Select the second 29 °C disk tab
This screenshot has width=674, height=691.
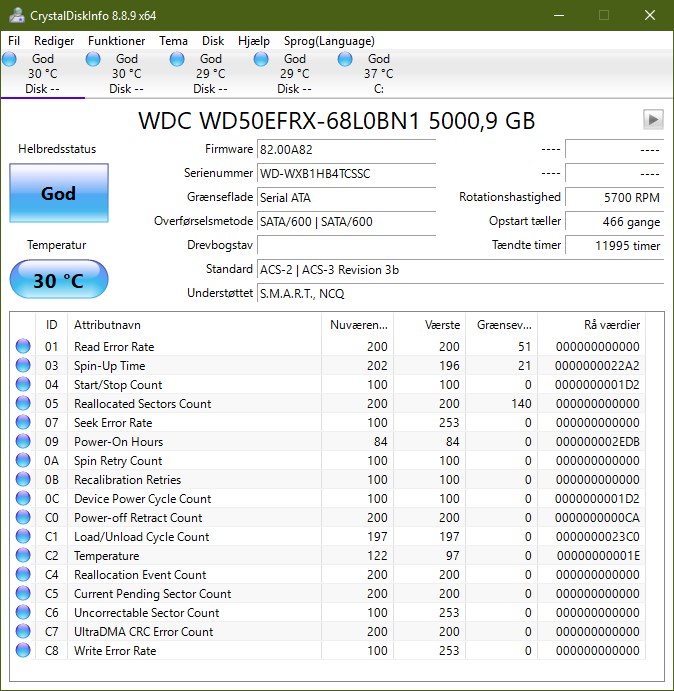pos(294,74)
